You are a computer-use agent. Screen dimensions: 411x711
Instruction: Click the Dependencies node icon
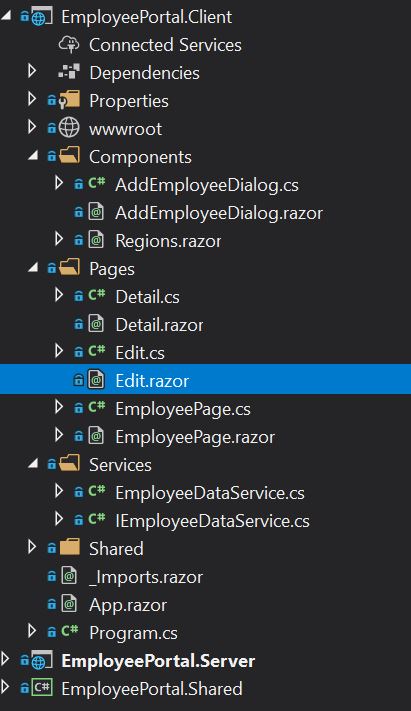pos(69,73)
